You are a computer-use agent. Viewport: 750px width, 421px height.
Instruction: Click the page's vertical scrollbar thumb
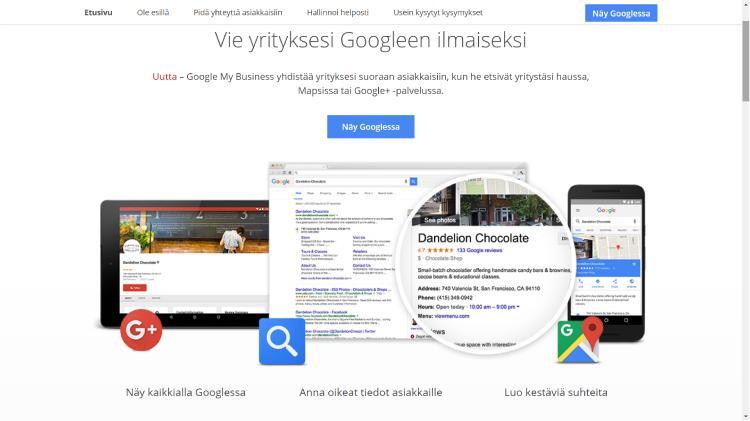click(x=745, y=61)
